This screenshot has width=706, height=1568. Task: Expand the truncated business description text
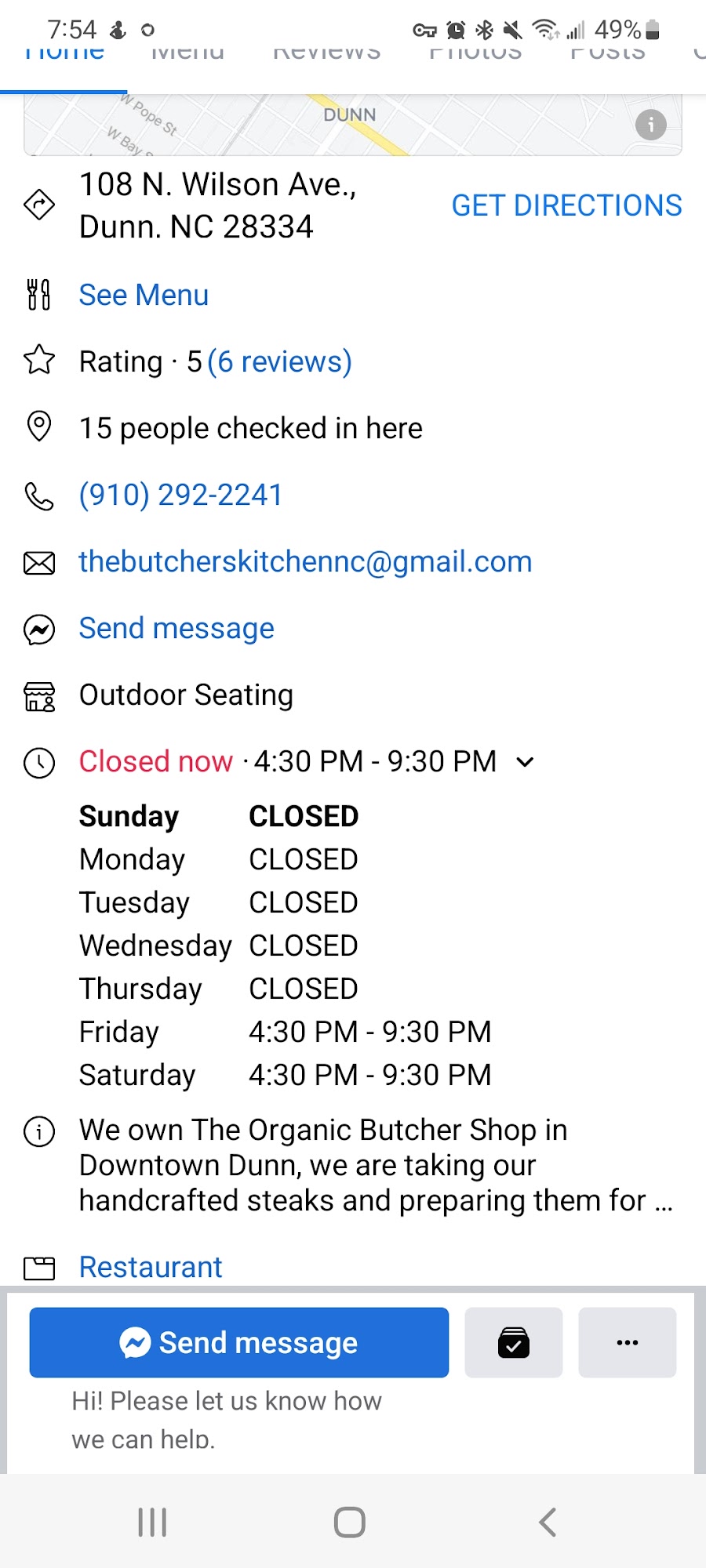click(375, 1165)
